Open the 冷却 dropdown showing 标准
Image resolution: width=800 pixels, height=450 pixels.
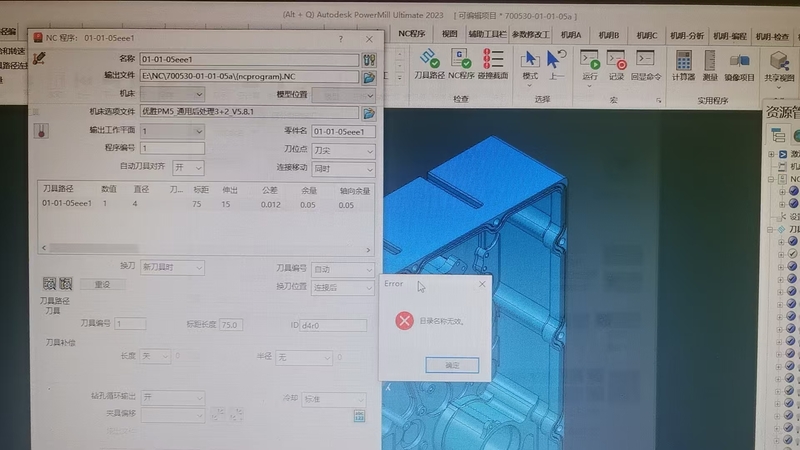point(334,399)
